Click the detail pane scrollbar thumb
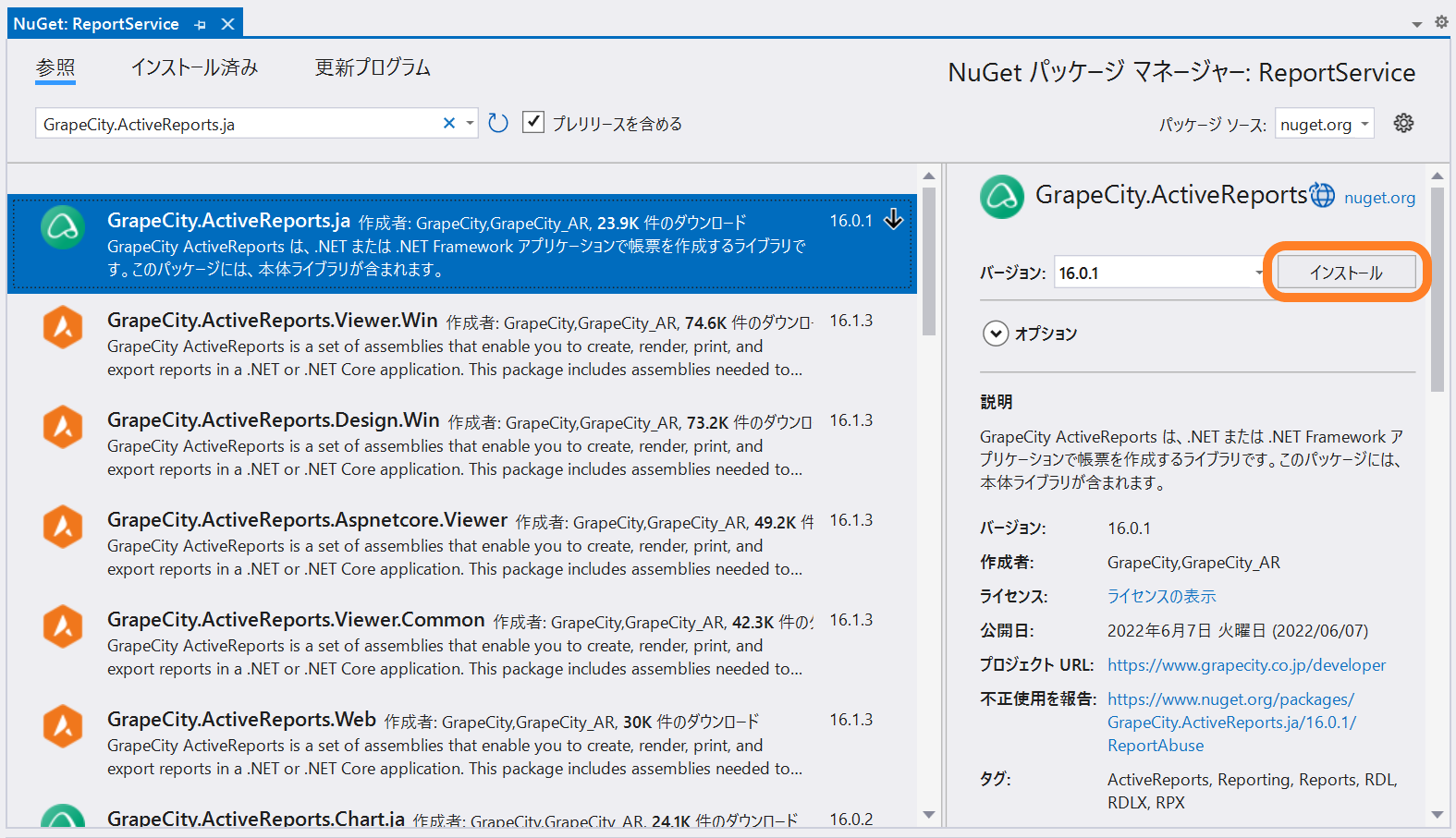 (x=1437, y=290)
